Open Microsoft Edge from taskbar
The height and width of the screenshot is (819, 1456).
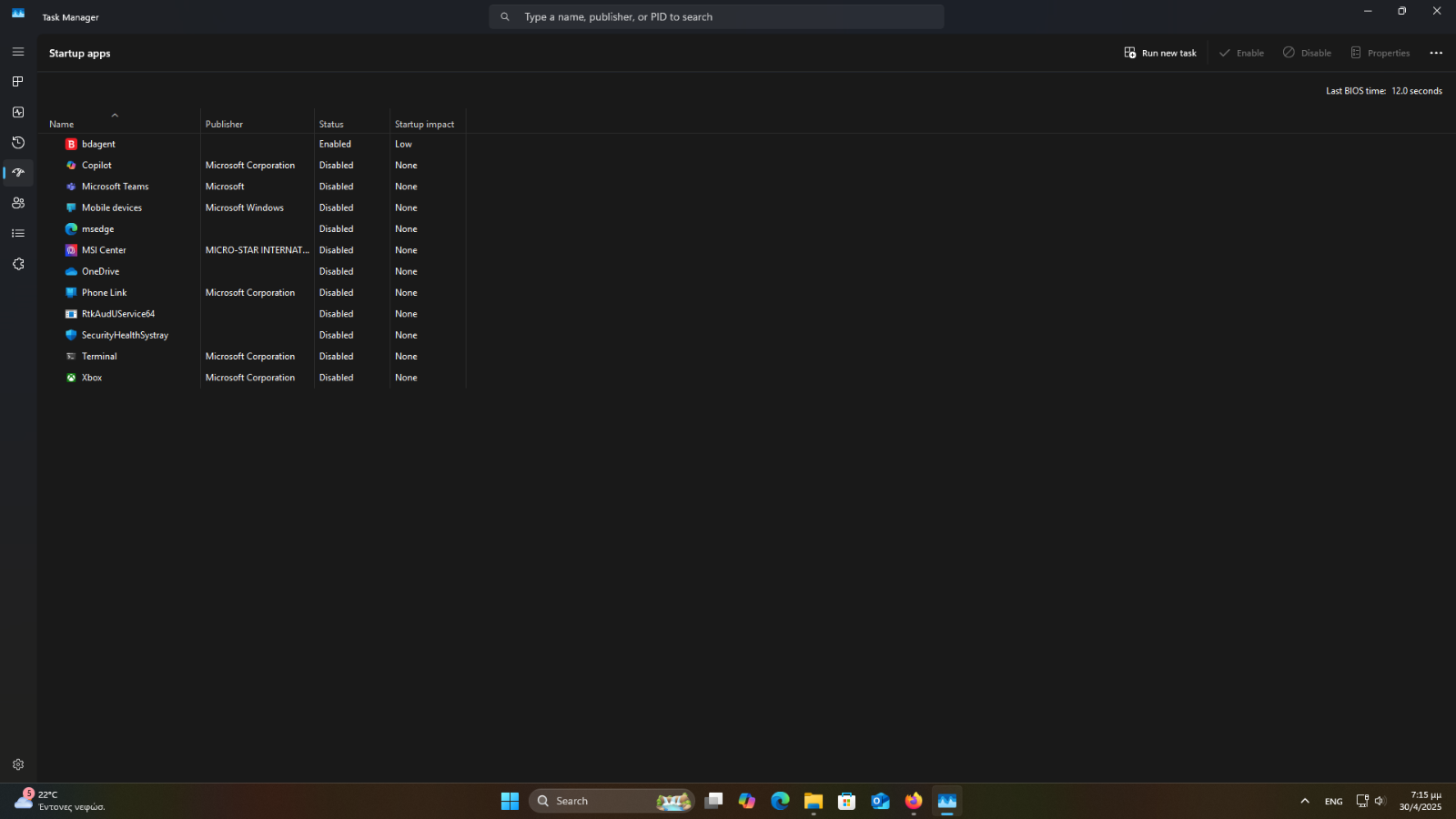click(780, 801)
